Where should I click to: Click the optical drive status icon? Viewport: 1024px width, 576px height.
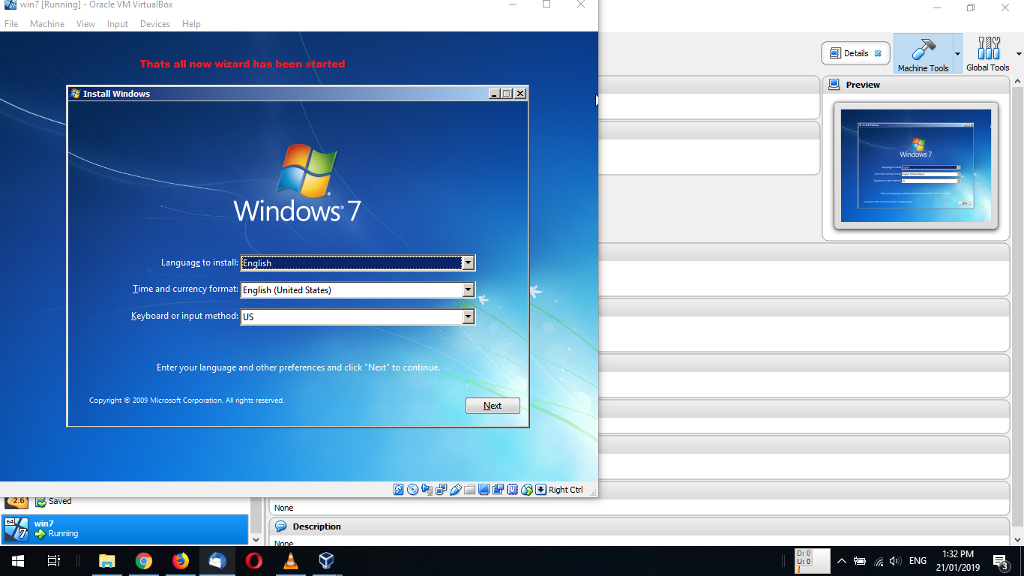tap(412, 489)
